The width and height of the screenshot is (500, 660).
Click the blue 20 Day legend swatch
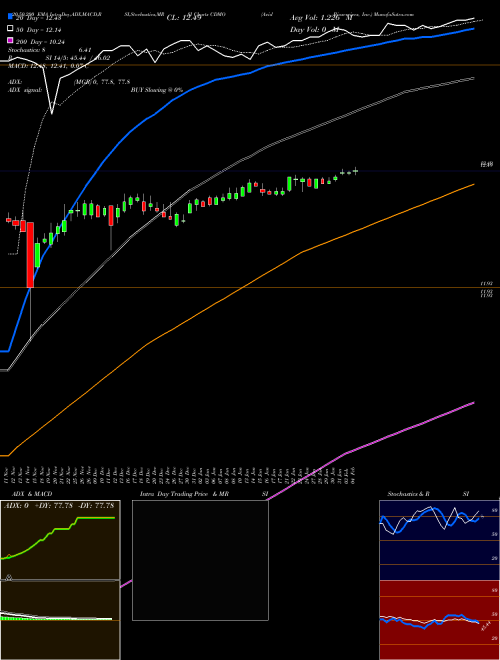click(x=10, y=17)
